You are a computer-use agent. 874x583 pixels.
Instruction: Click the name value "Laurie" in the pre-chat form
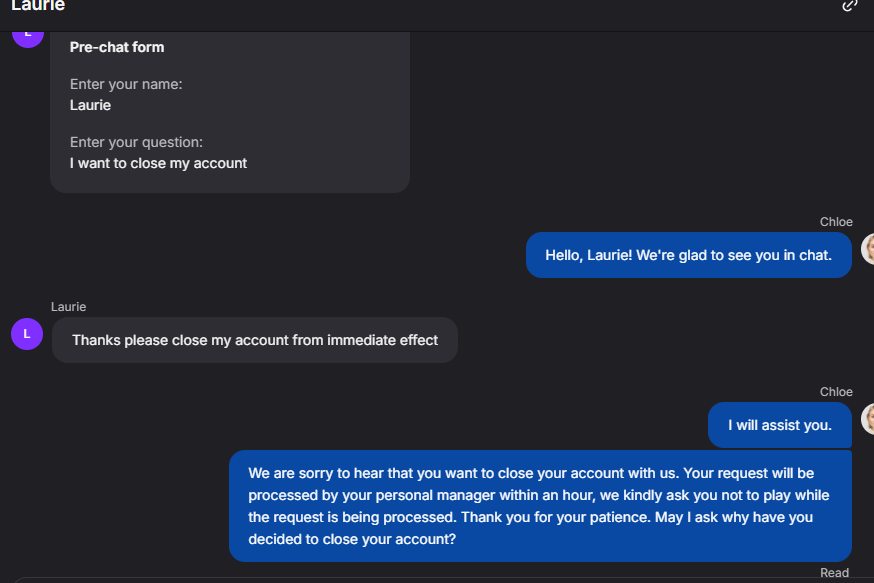coord(90,105)
